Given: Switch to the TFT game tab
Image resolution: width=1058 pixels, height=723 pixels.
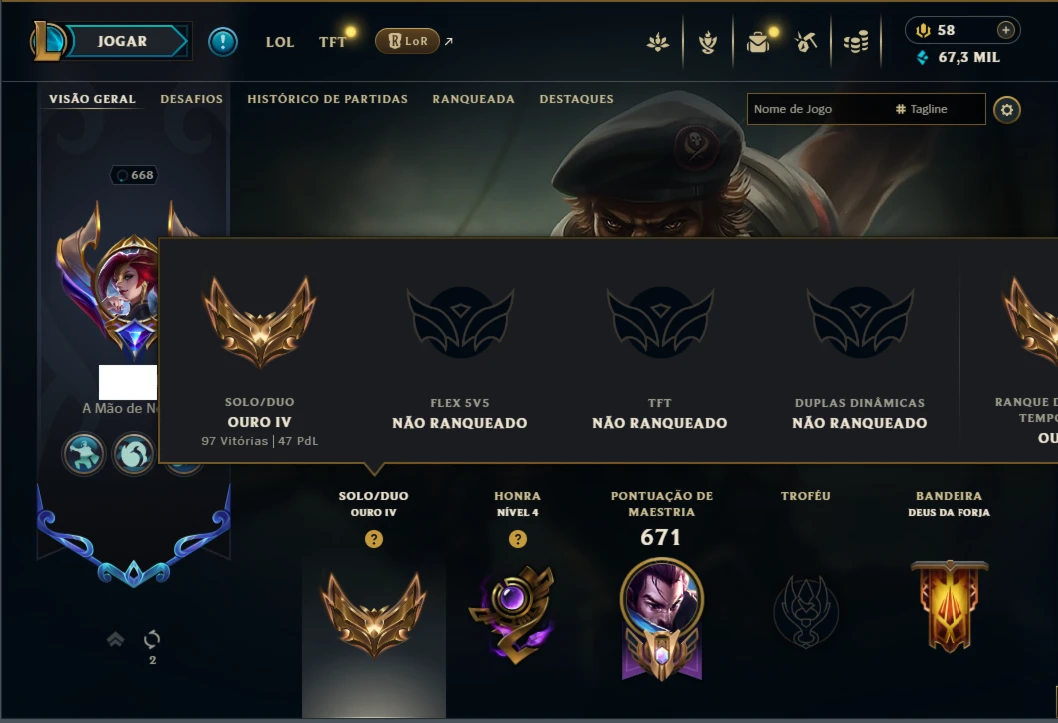Looking at the screenshot, I should 333,42.
